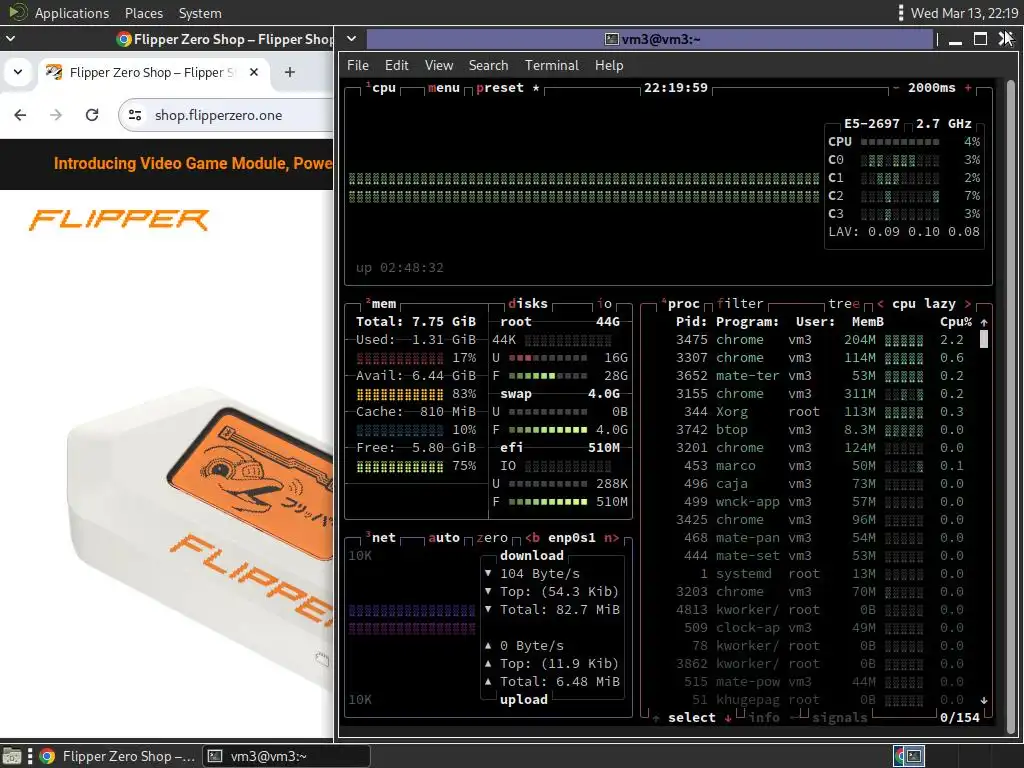The height and width of the screenshot is (768, 1024).
Task: Select next network interface with n arrow
Action: 611,537
